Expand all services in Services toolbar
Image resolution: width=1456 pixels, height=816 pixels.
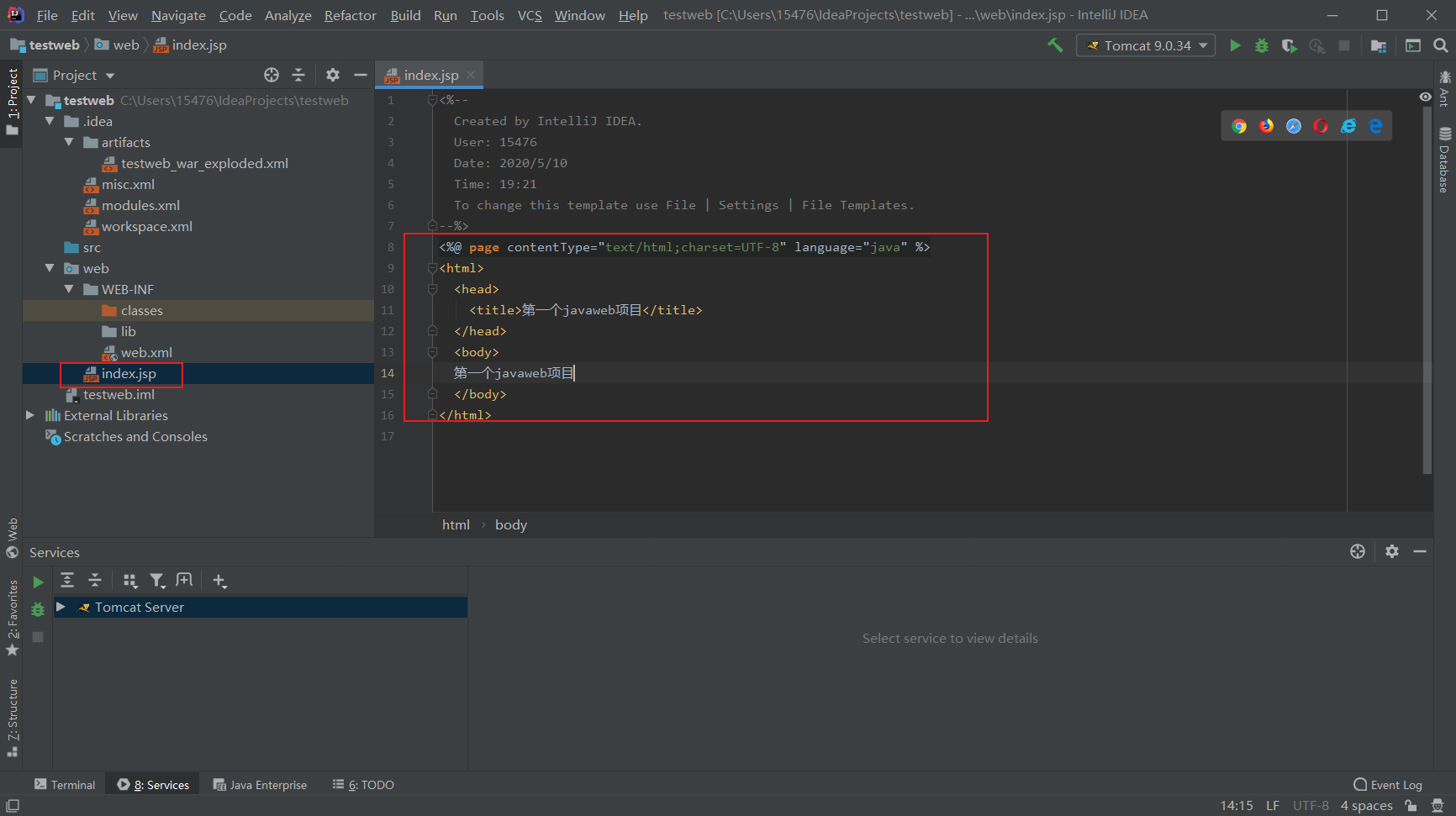coord(67,580)
